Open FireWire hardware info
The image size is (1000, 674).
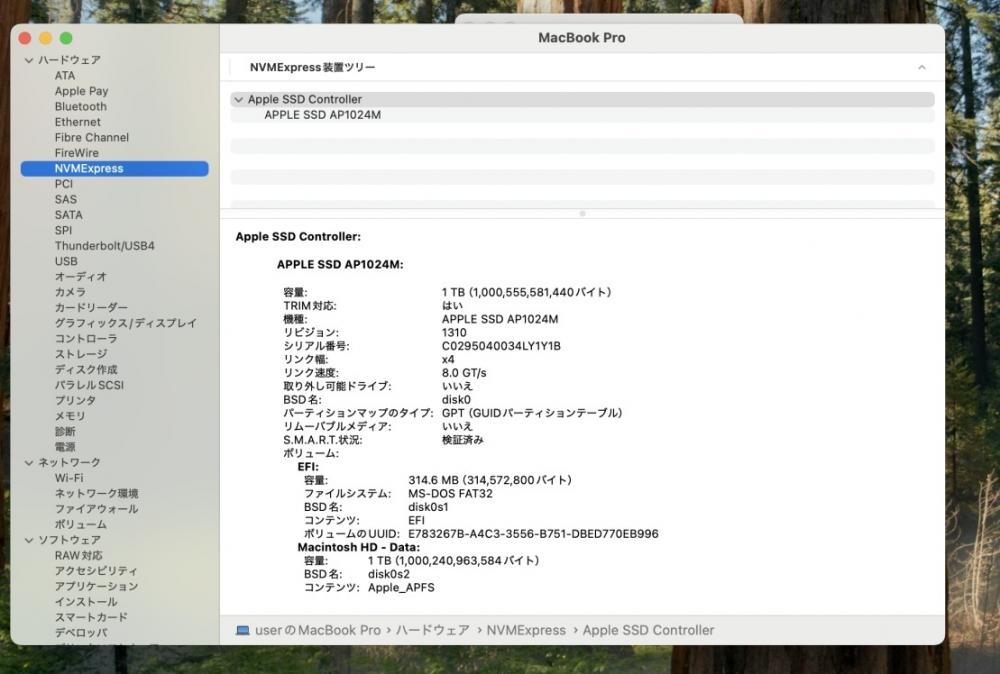(77, 153)
